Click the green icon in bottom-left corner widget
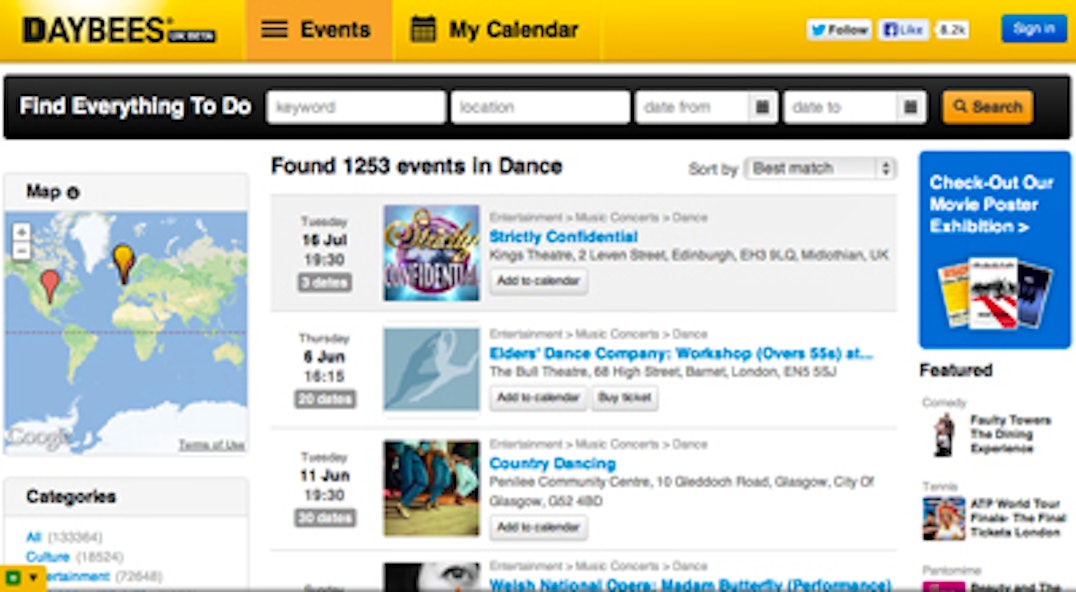 pyautogui.click(x=12, y=578)
